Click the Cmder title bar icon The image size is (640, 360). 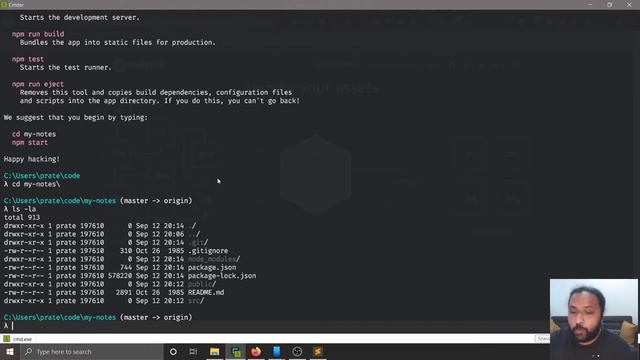click(4, 4)
